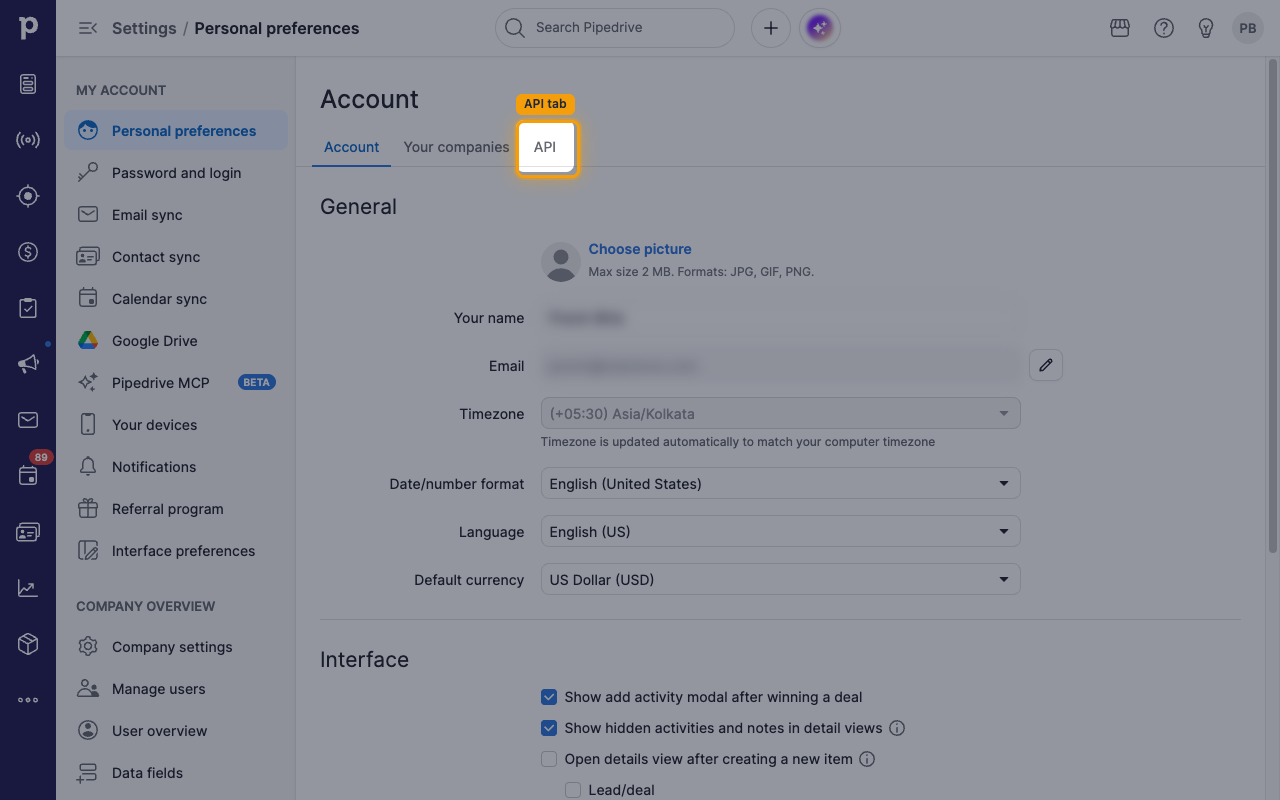Open the More ellipsis sidebar icon
Screen dimensions: 1280x800
pyautogui.click(x=28, y=700)
